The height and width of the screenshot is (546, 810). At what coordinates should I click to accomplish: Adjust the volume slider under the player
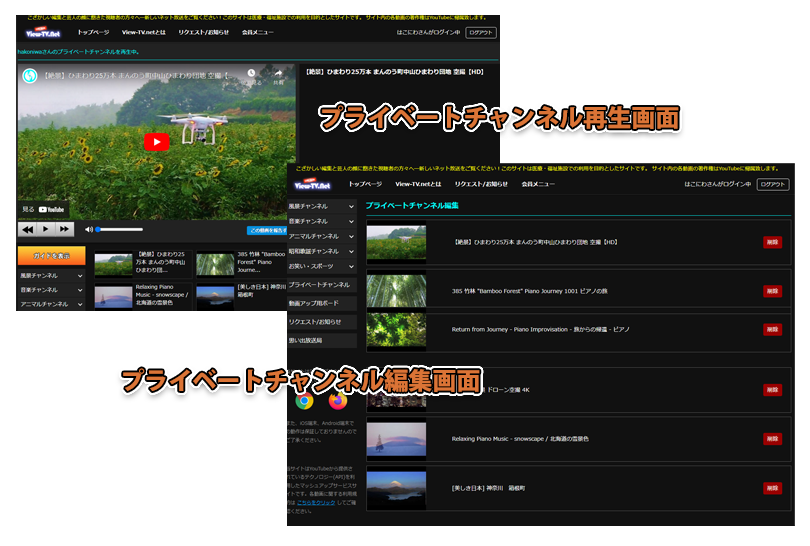[x=119, y=229]
